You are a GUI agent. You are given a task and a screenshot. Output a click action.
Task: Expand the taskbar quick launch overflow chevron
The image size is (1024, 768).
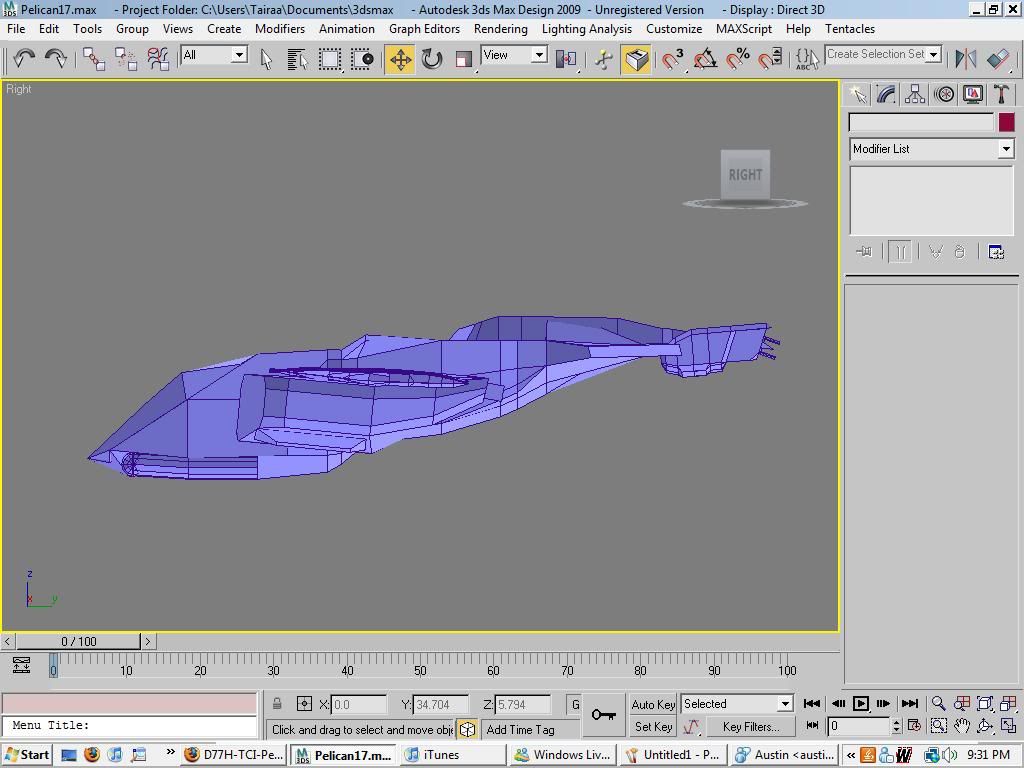pos(171,753)
